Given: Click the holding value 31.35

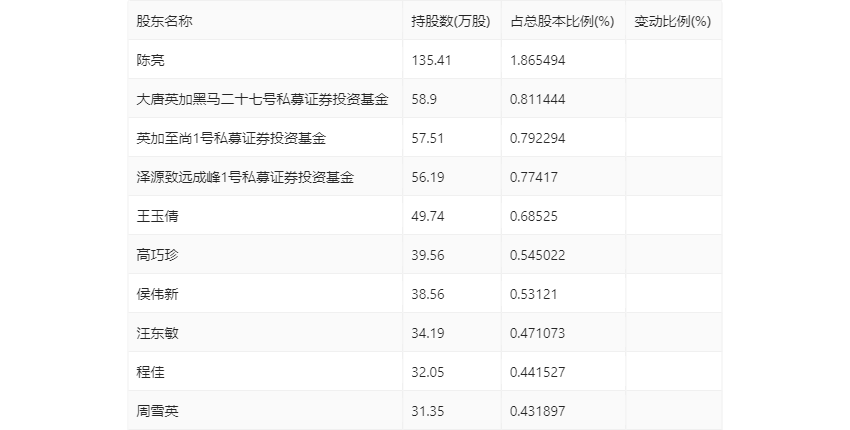Looking at the screenshot, I should [x=428, y=412].
